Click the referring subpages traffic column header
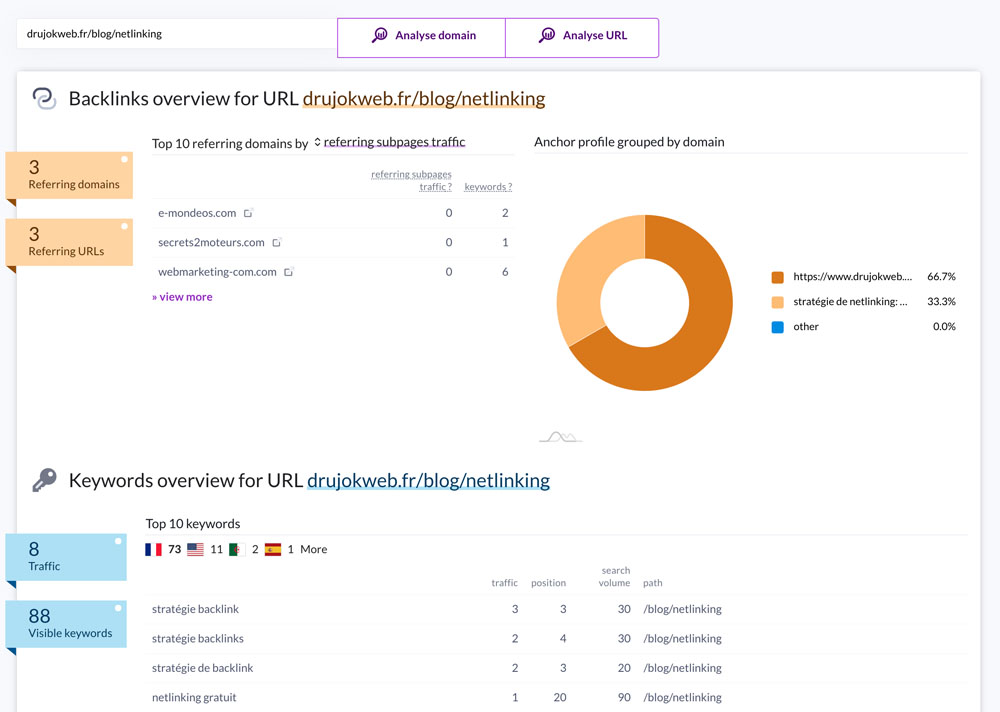This screenshot has height=712, width=1000. pos(411,181)
